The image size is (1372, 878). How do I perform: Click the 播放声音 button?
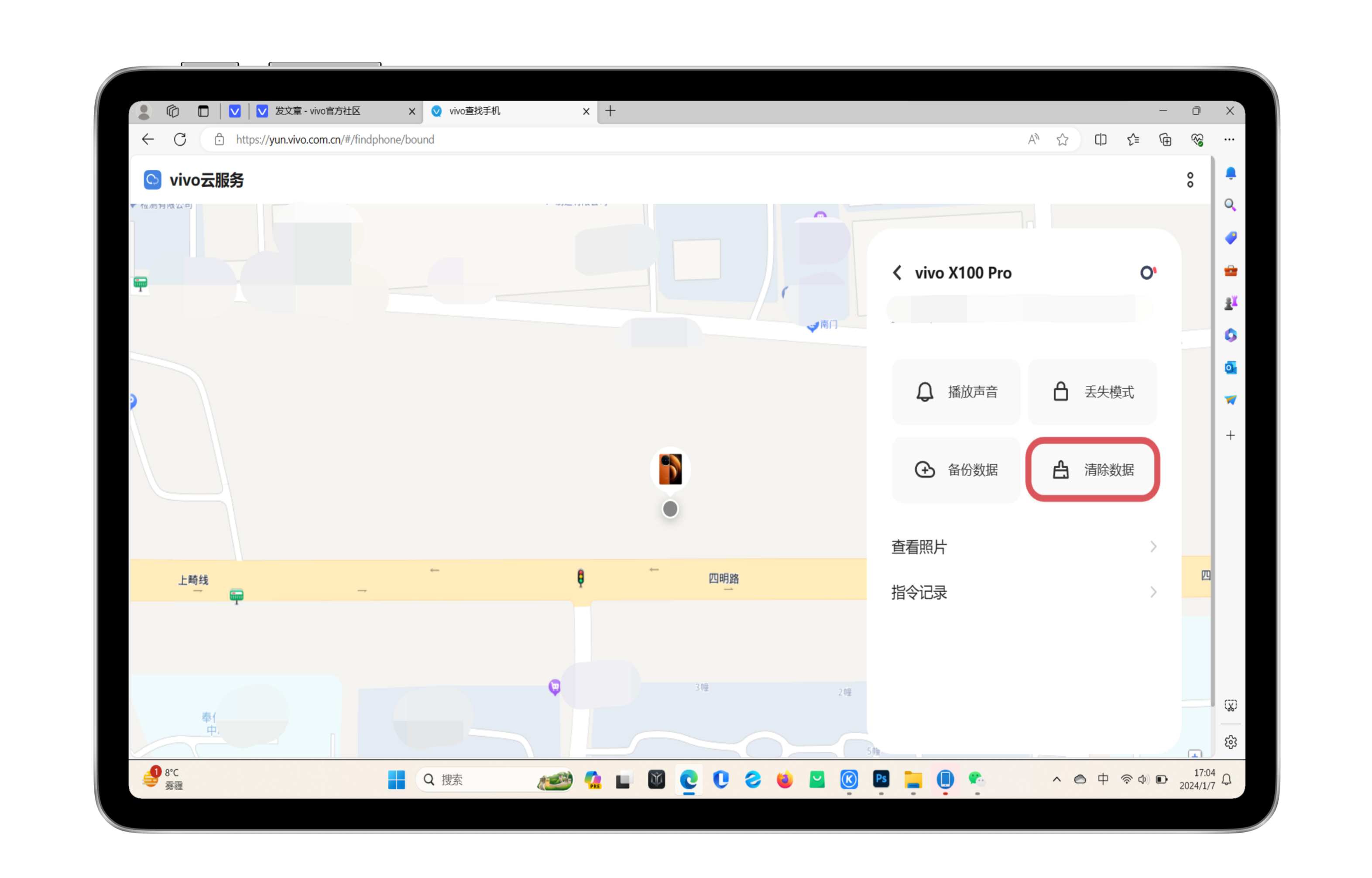[x=956, y=392]
